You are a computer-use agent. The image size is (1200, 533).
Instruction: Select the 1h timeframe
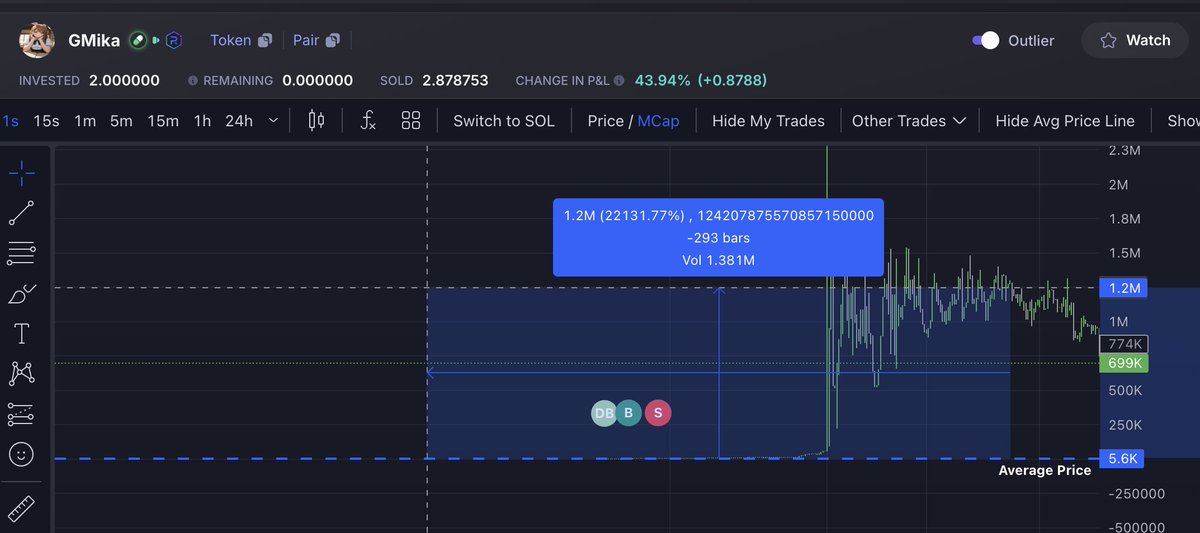pos(202,121)
